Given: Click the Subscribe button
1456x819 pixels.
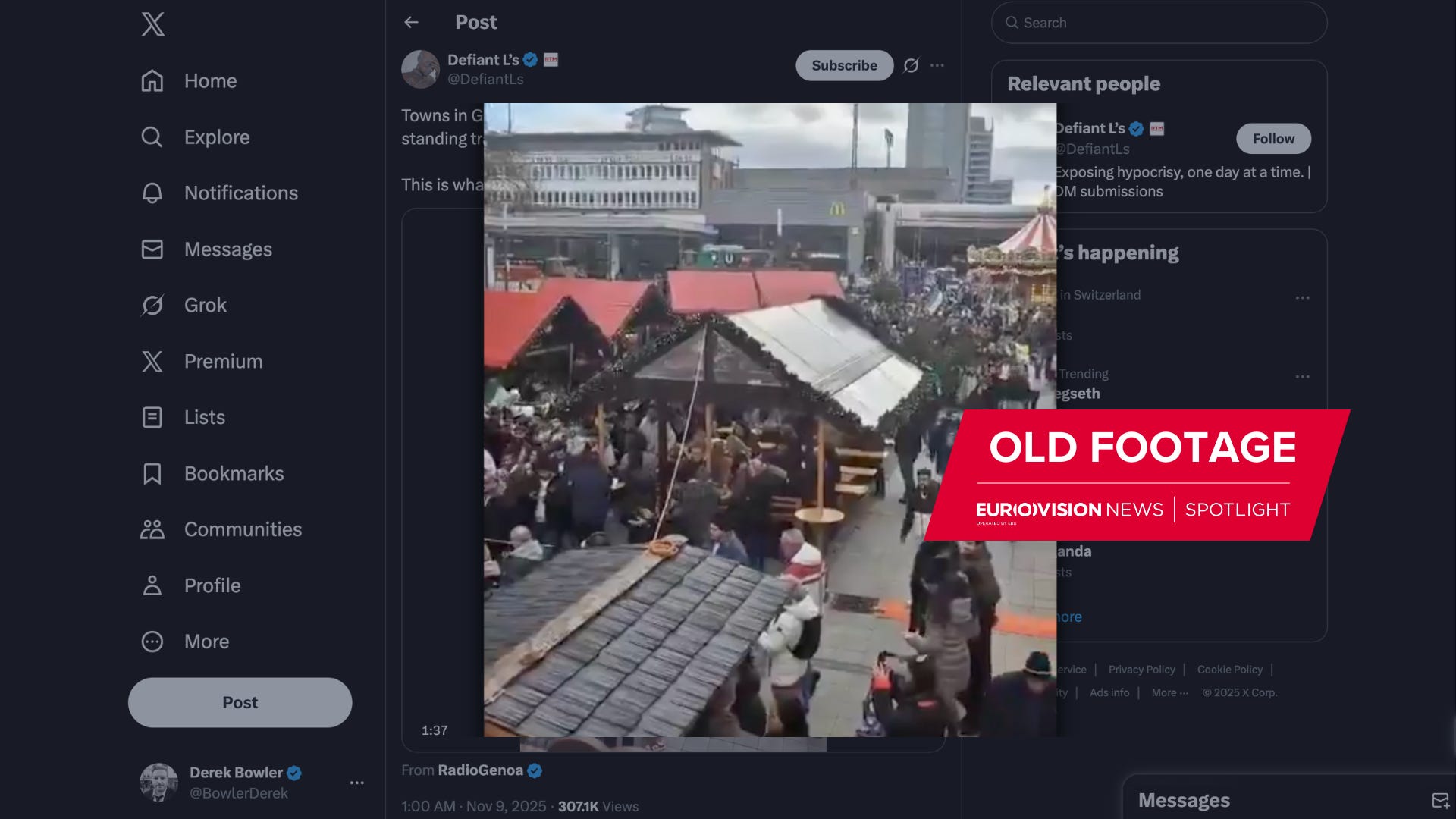Looking at the screenshot, I should (x=844, y=66).
